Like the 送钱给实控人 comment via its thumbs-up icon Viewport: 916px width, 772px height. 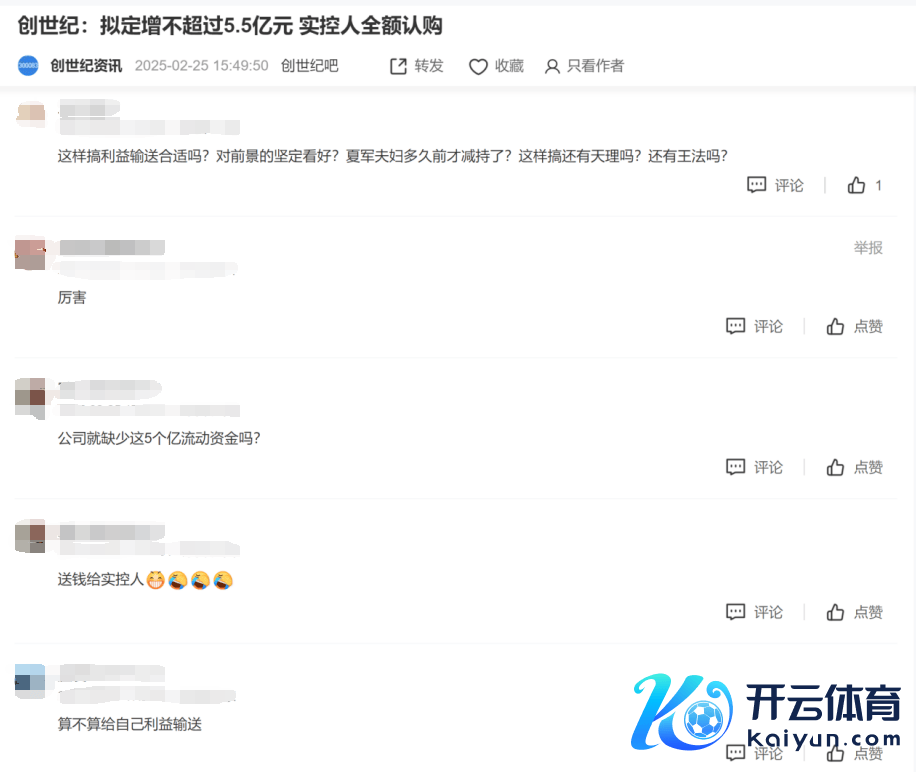click(x=835, y=612)
